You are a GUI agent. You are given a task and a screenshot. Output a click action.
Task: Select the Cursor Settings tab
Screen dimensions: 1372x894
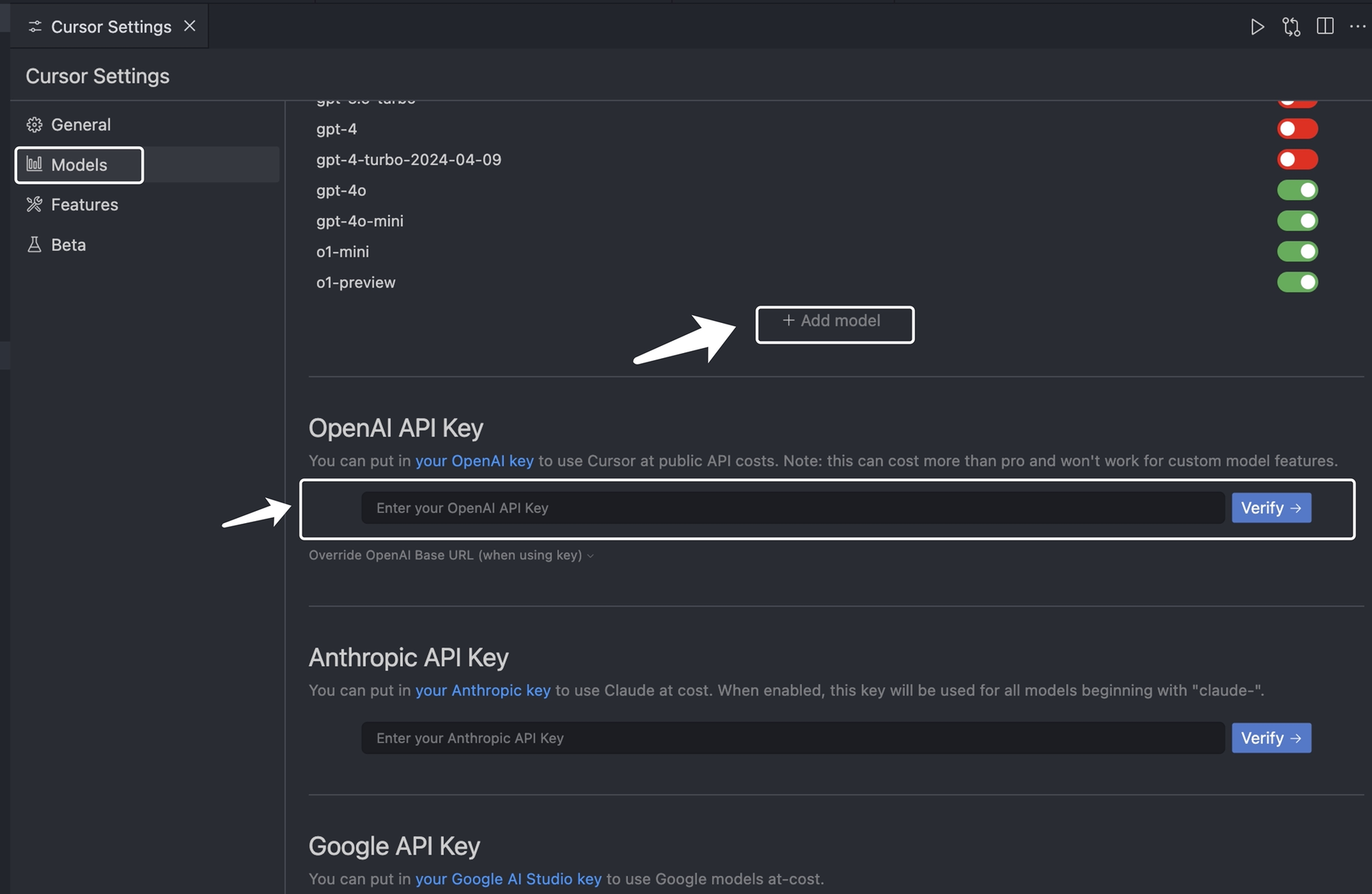(x=110, y=26)
